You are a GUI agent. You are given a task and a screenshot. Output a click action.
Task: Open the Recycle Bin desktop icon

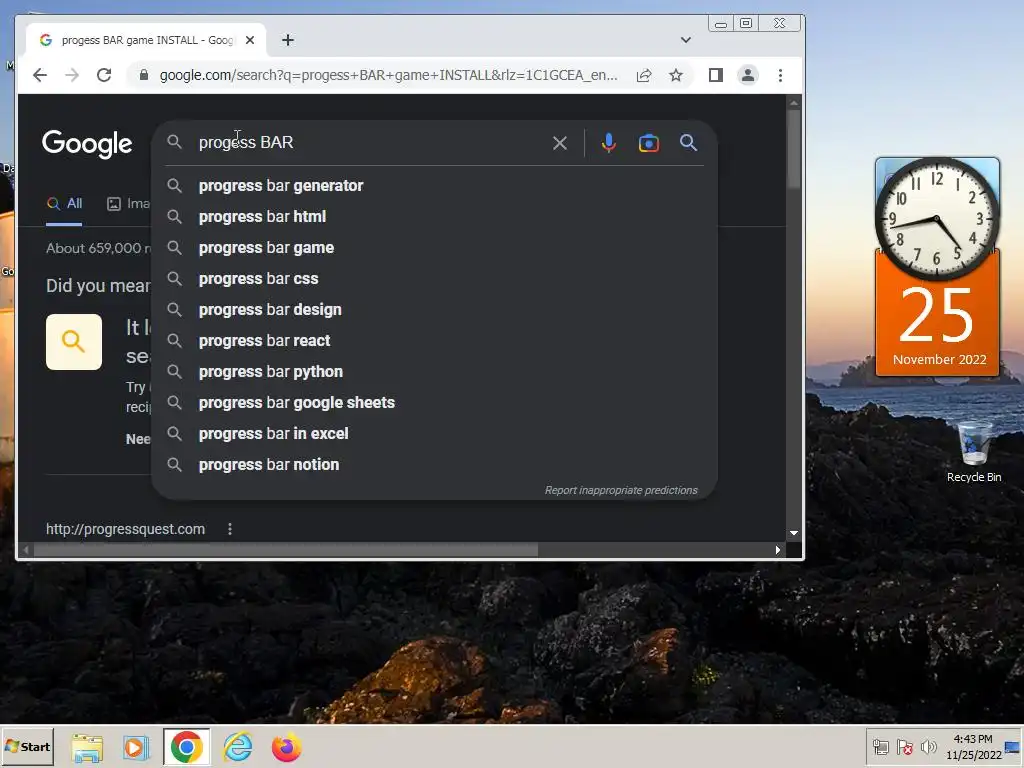coord(974,452)
